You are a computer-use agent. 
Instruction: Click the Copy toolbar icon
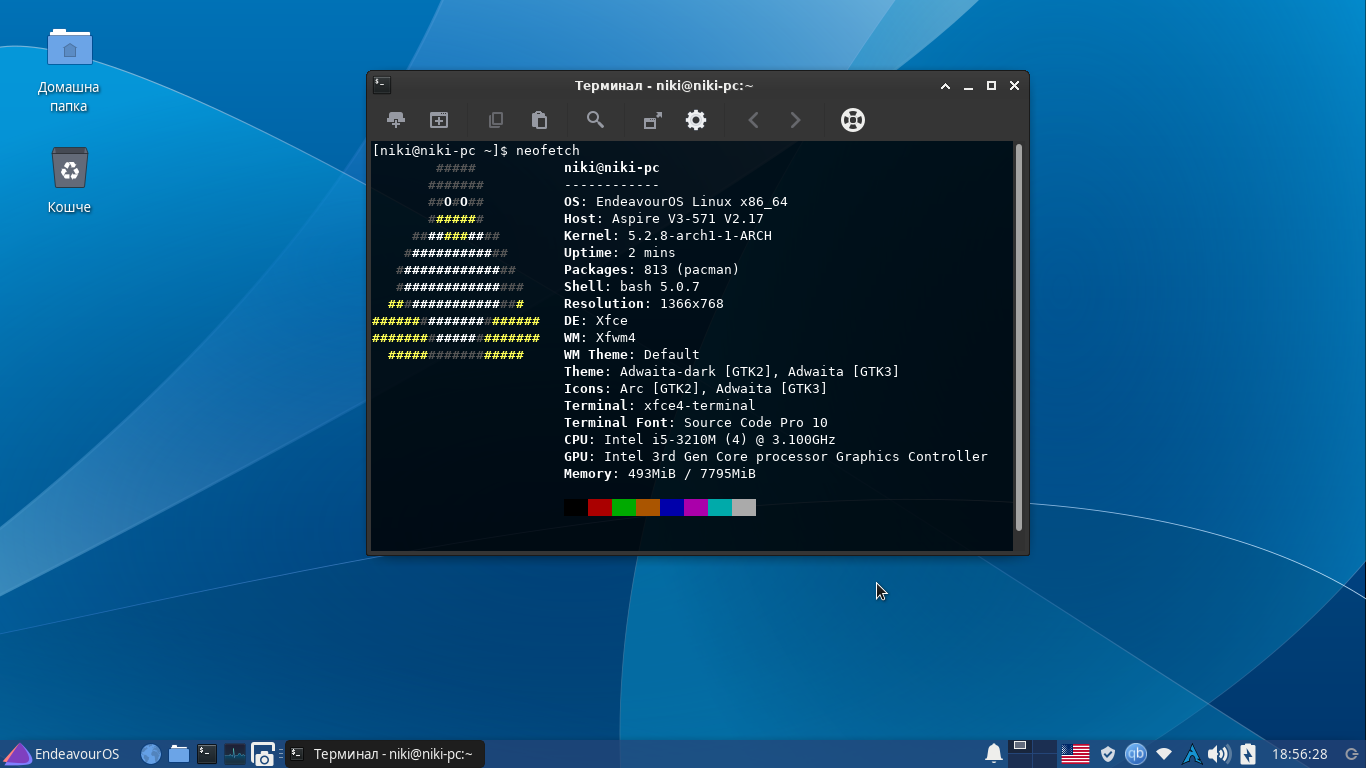tap(496, 120)
